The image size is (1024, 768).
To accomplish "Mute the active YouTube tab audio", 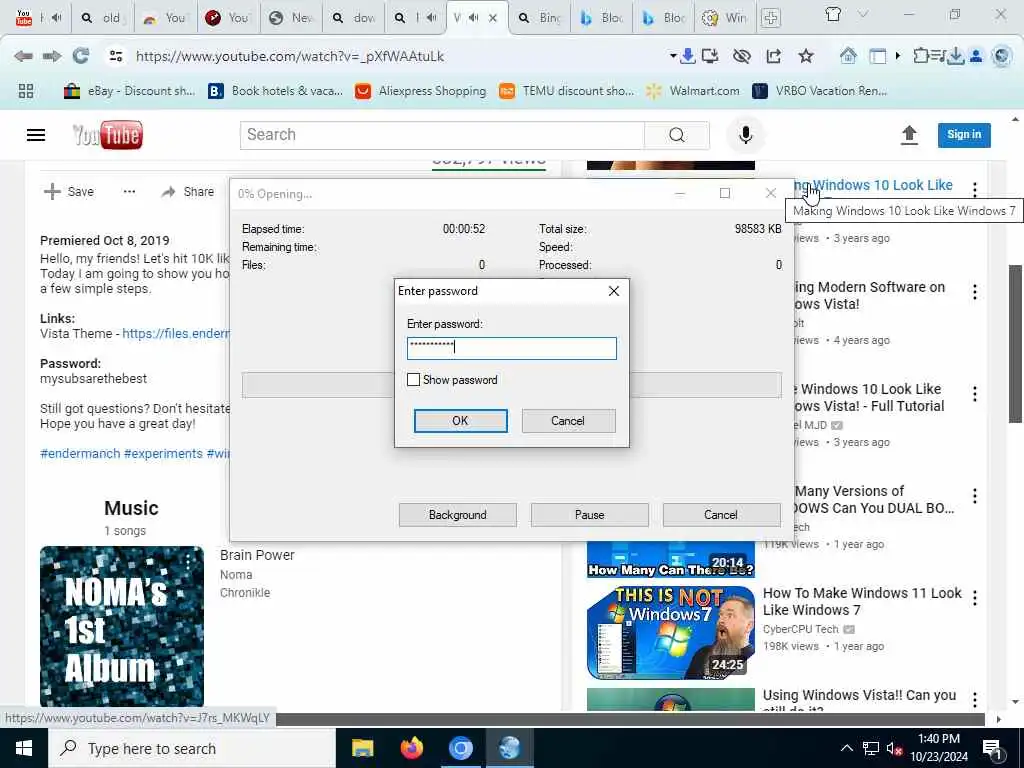I will pyautogui.click(x=473, y=18).
